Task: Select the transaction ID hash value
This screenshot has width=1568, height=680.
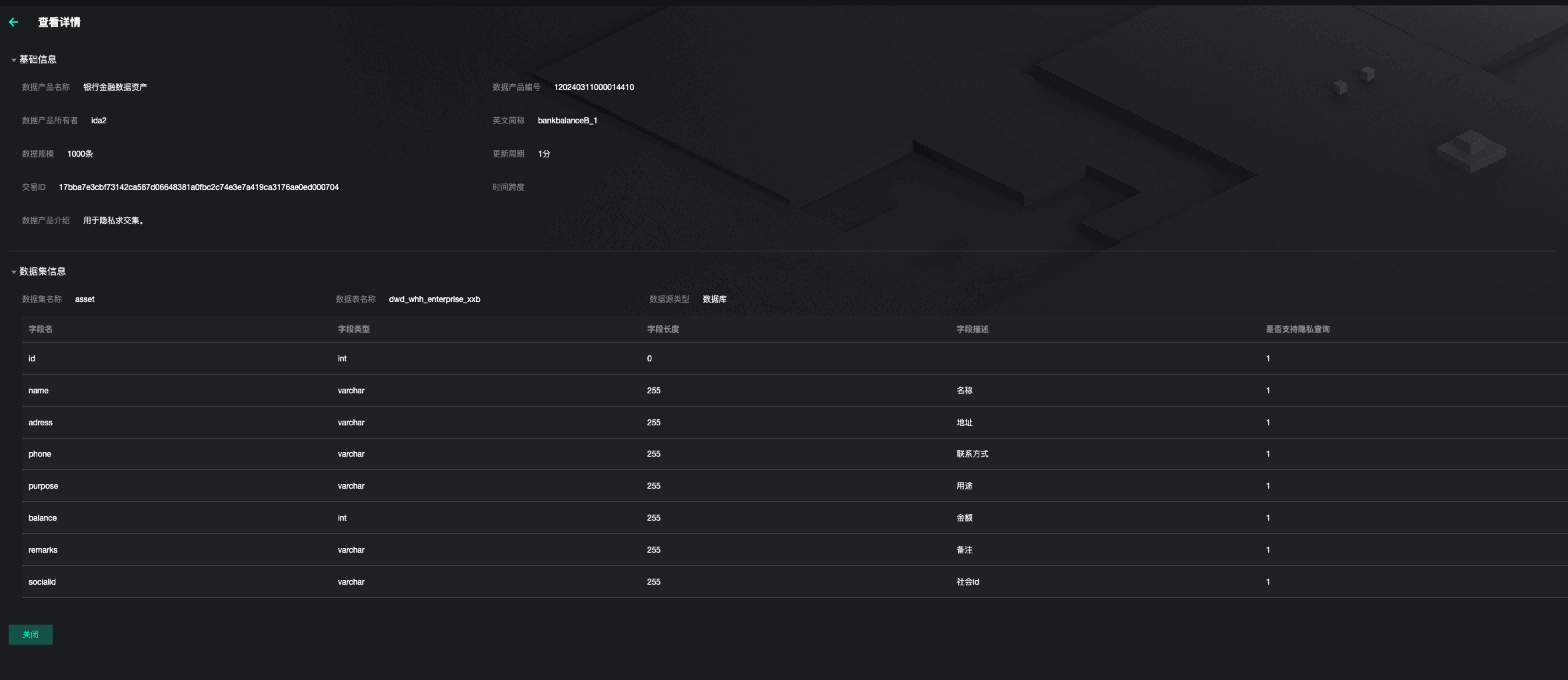Action: coord(199,187)
